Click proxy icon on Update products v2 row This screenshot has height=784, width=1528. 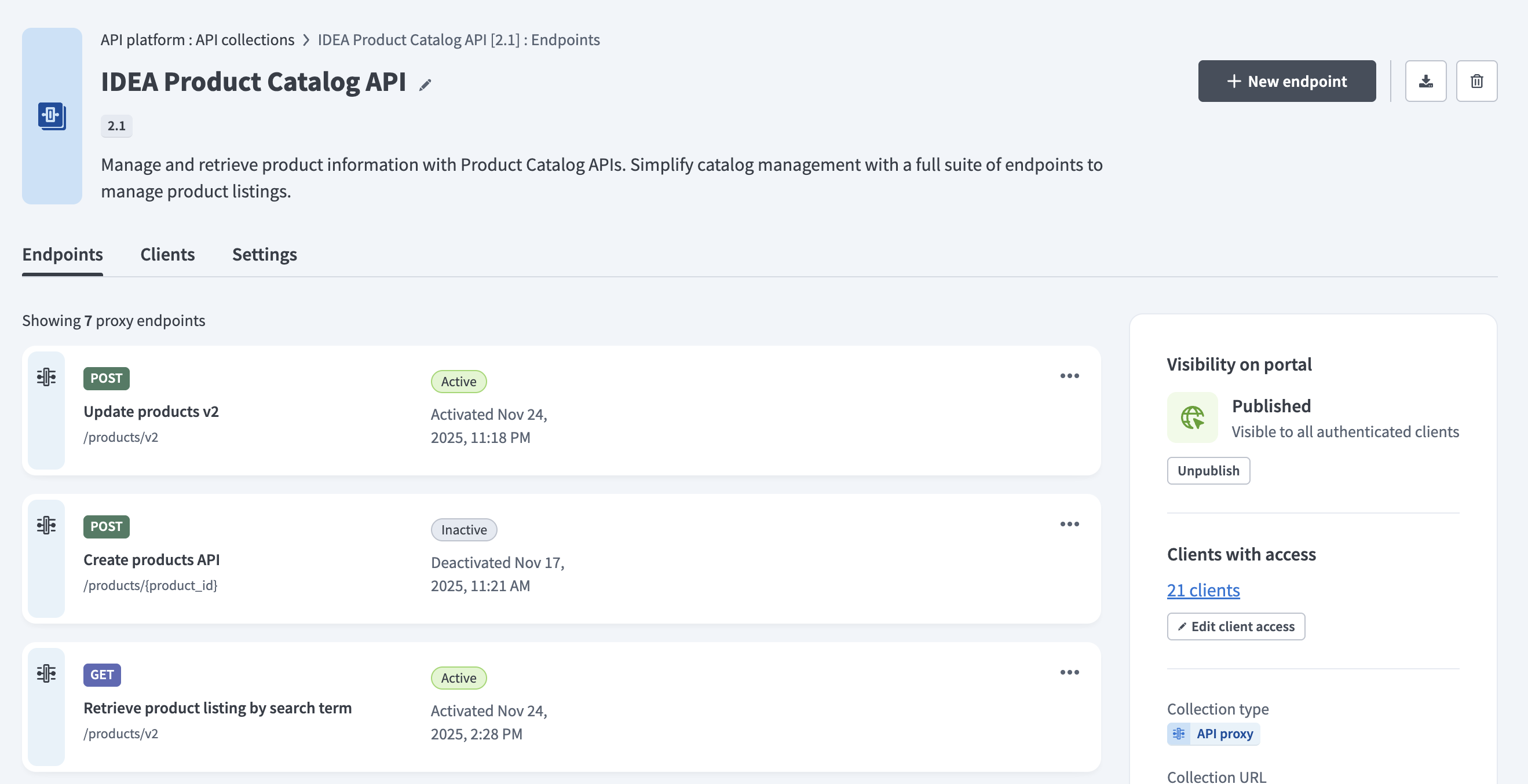tap(46, 377)
